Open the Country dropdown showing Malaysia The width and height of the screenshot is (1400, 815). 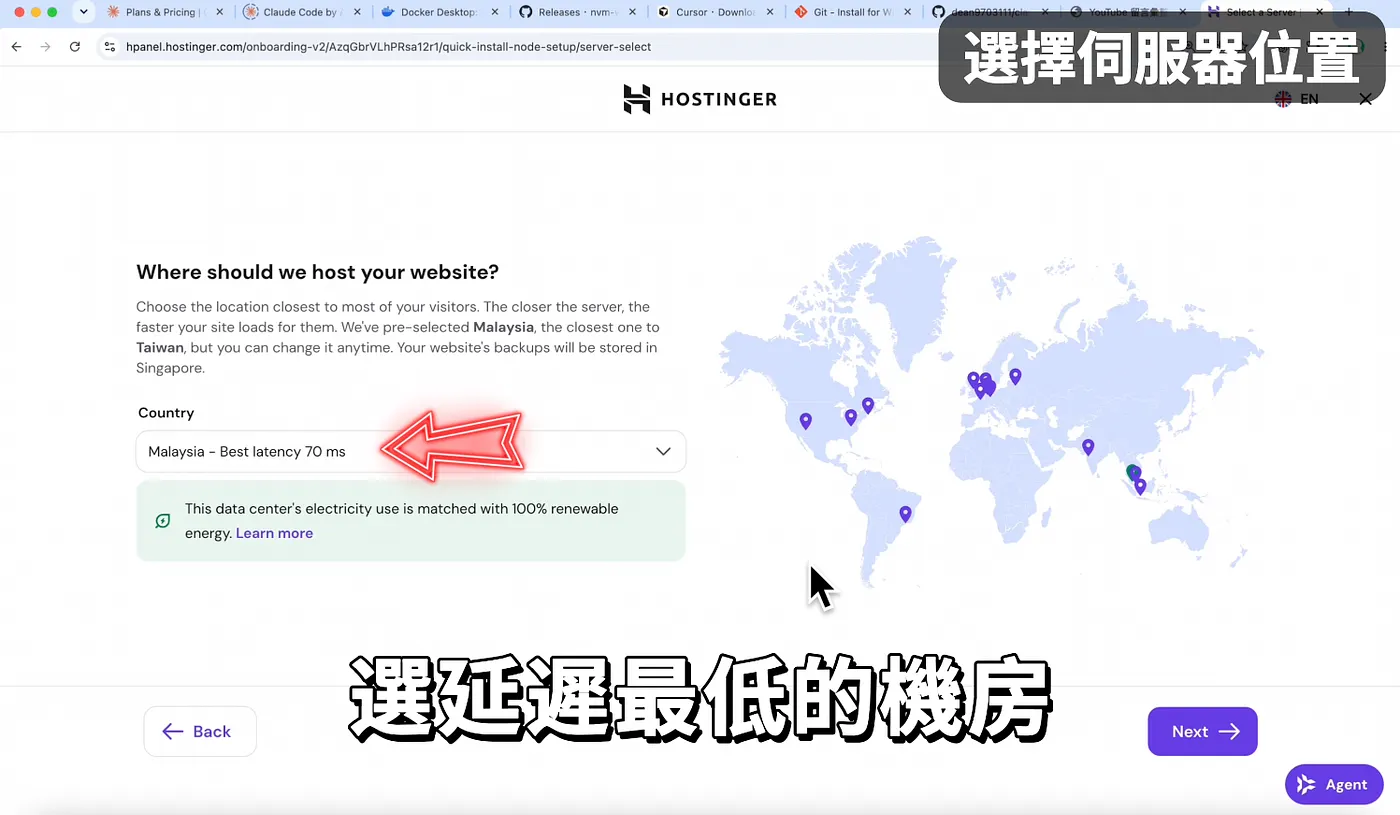410,451
